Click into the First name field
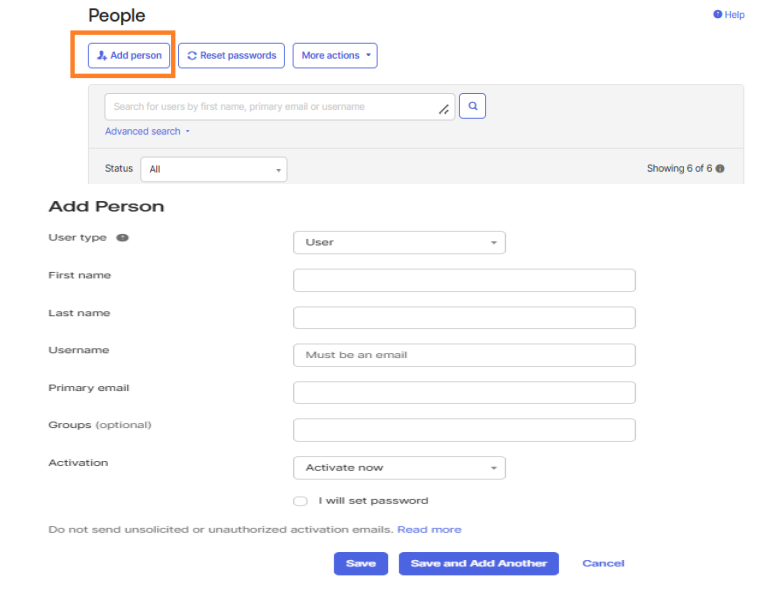This screenshot has width=765, height=597. pos(464,280)
